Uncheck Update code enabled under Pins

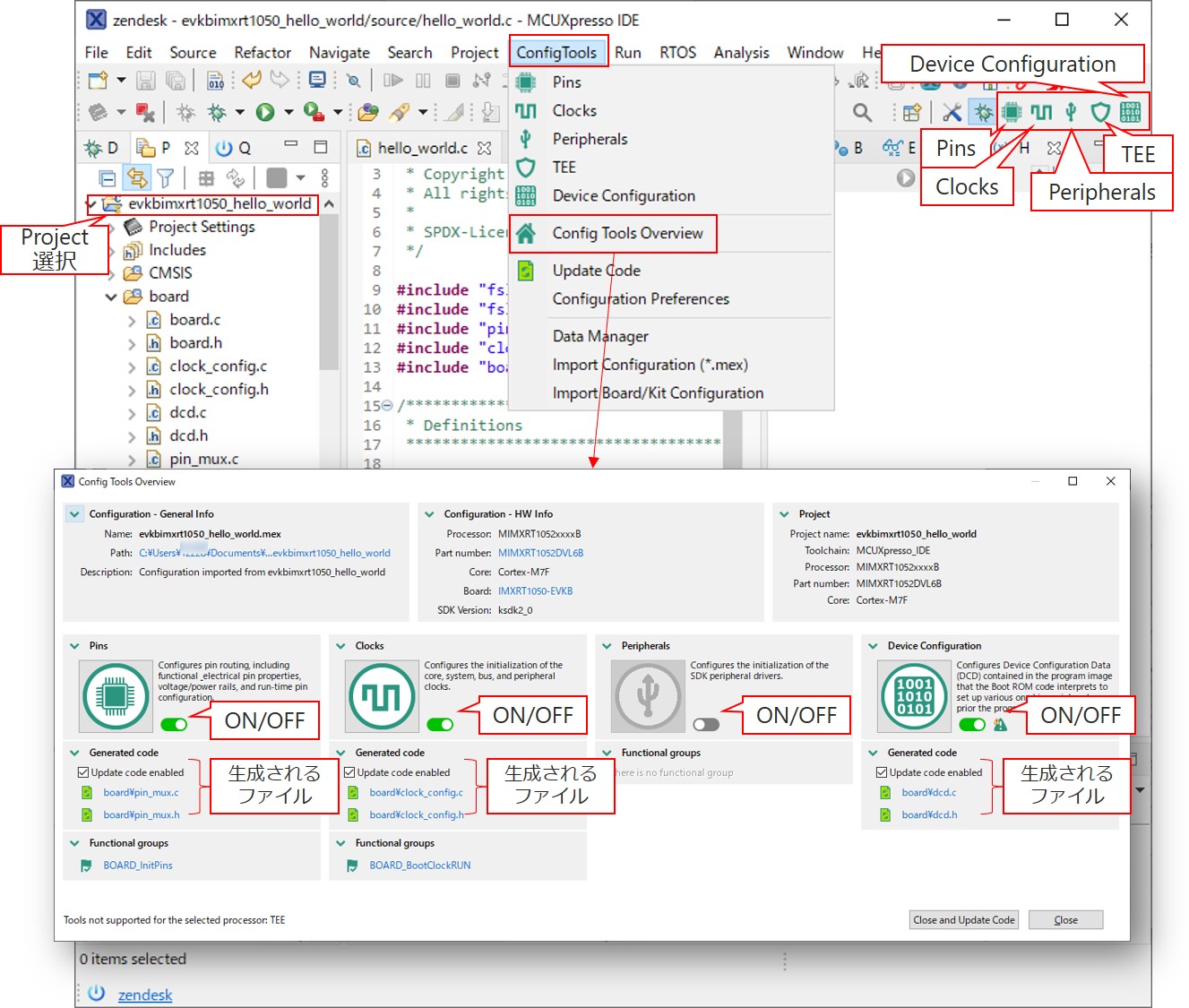pyautogui.click(x=83, y=772)
